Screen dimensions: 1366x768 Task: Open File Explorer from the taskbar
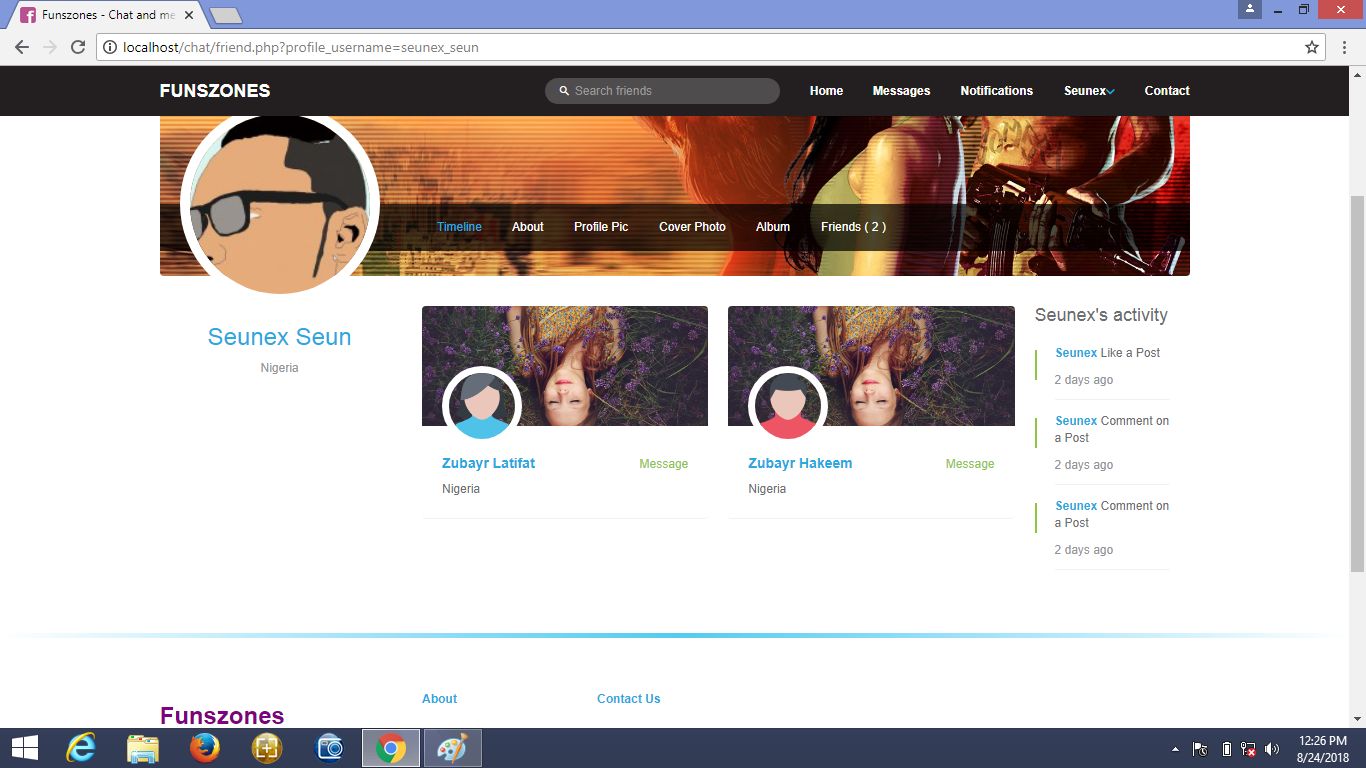(x=143, y=748)
